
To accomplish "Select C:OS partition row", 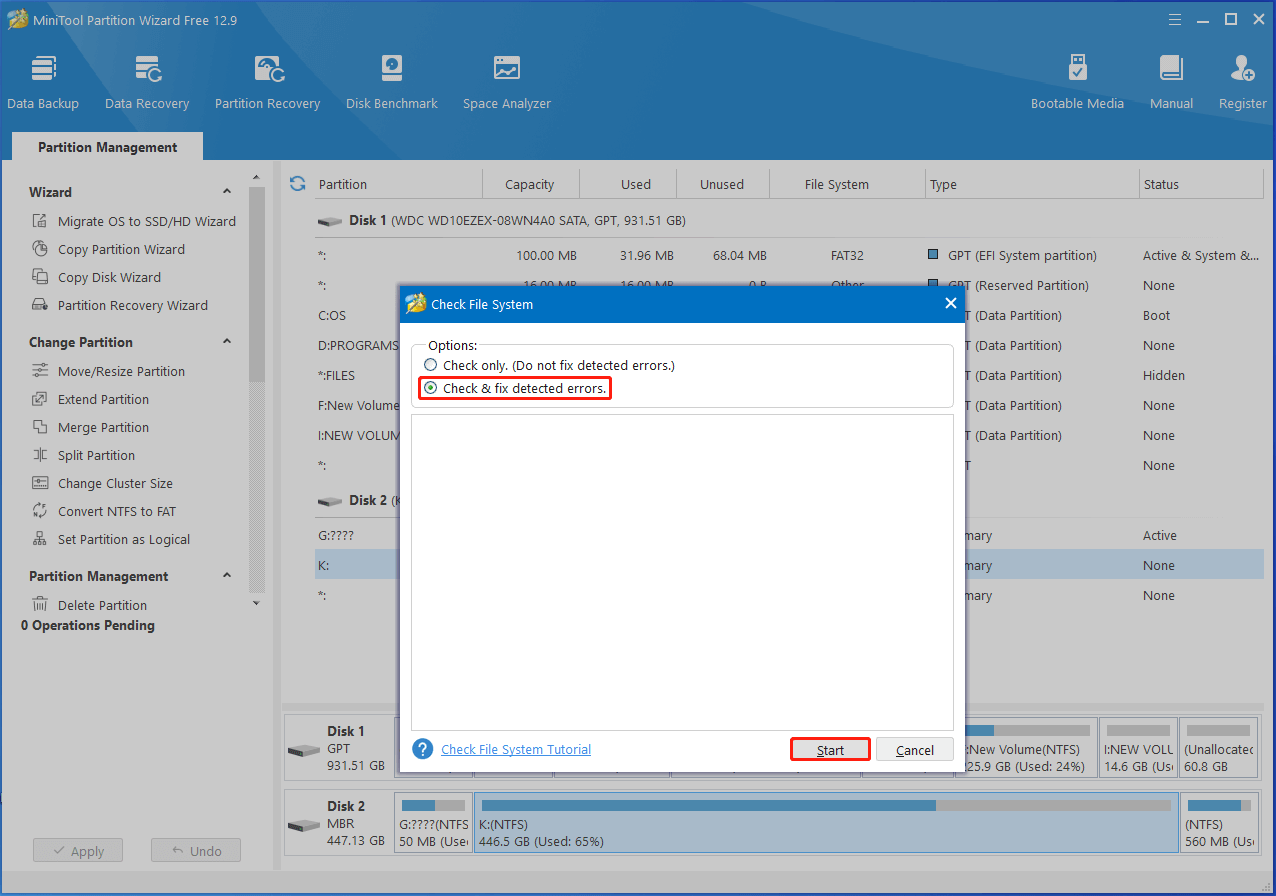I will [x=355, y=315].
